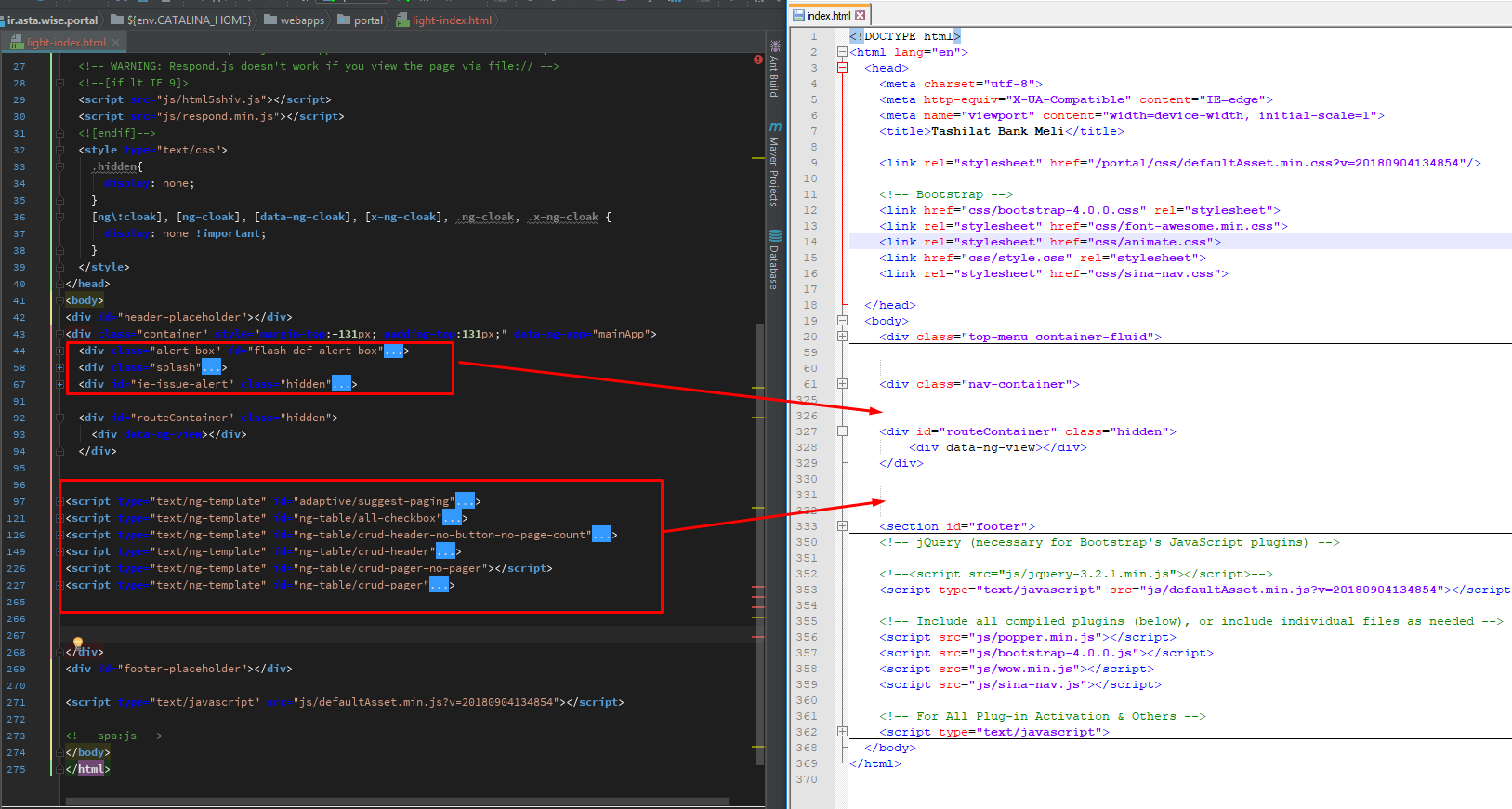Close the light-index.html editor tab

116,42
